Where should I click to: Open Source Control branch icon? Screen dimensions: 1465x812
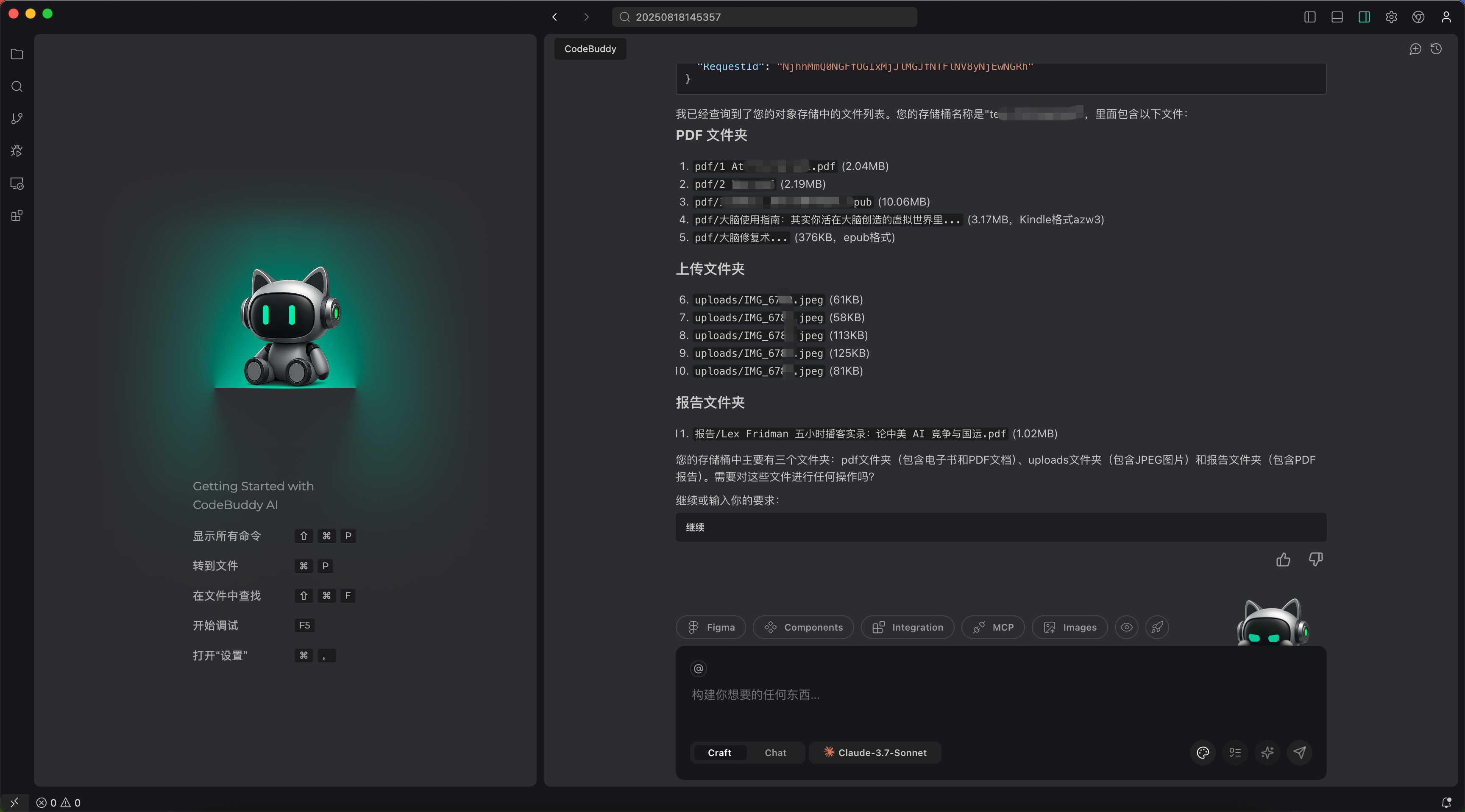click(x=17, y=118)
